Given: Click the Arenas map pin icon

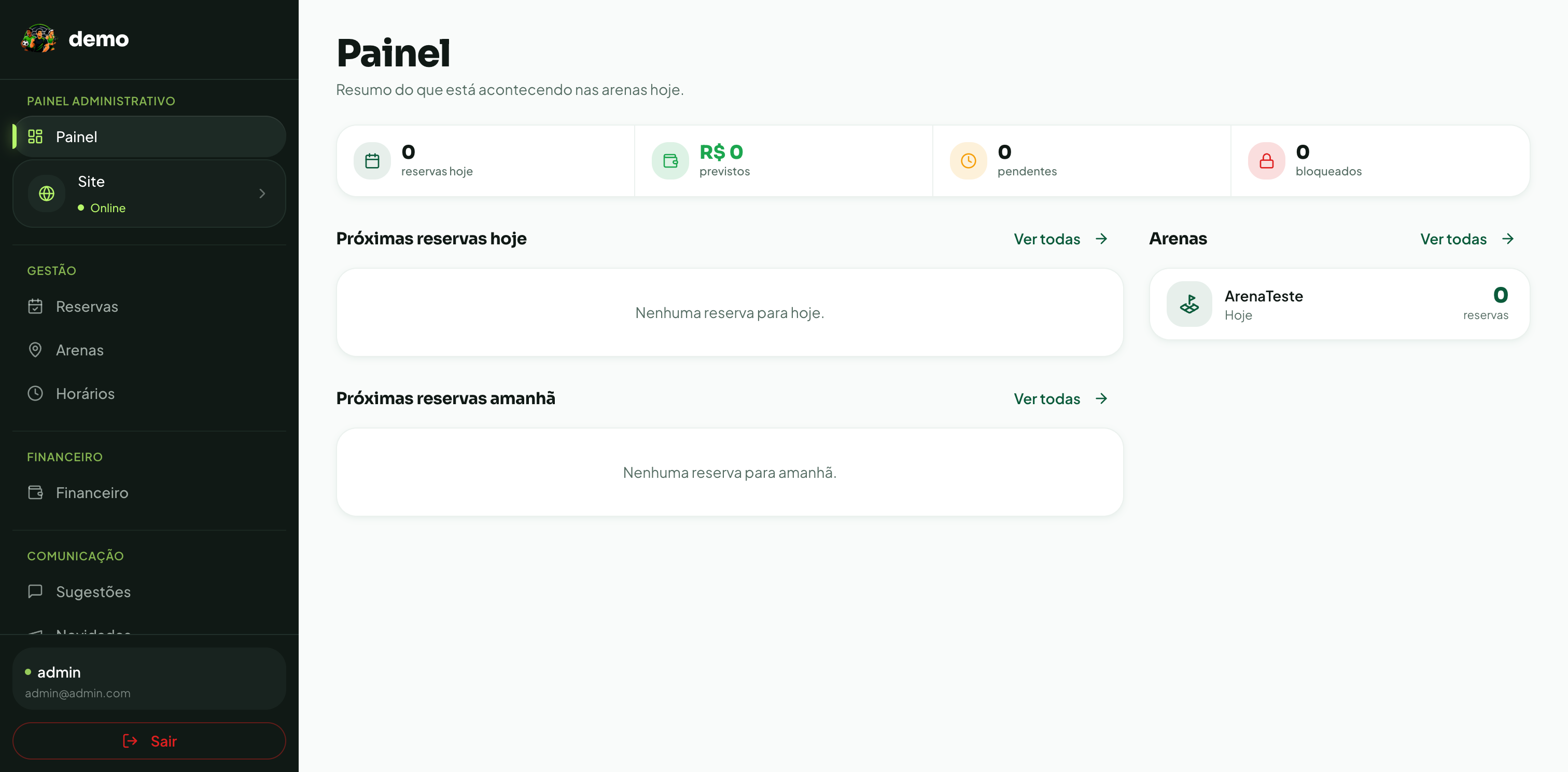Looking at the screenshot, I should pyautogui.click(x=35, y=350).
